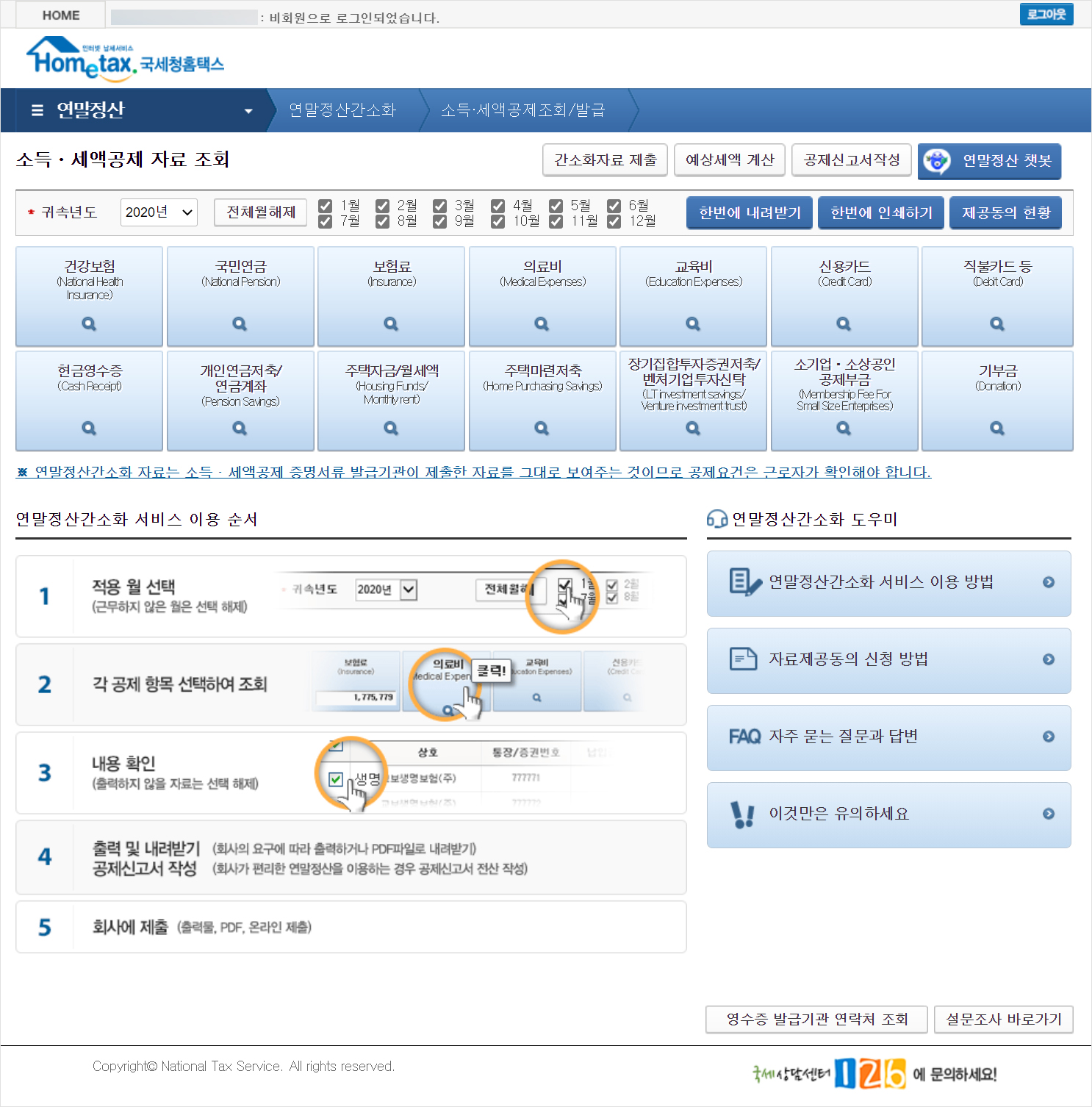
Task: Expand the 연말정산 menu dropdown arrow
Action: [x=248, y=111]
